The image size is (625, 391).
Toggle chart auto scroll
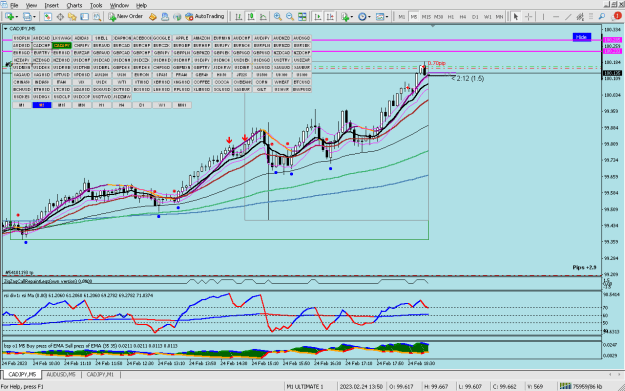(x=318, y=17)
